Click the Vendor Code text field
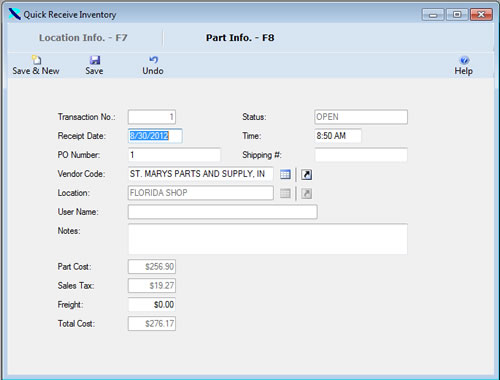 click(201, 174)
